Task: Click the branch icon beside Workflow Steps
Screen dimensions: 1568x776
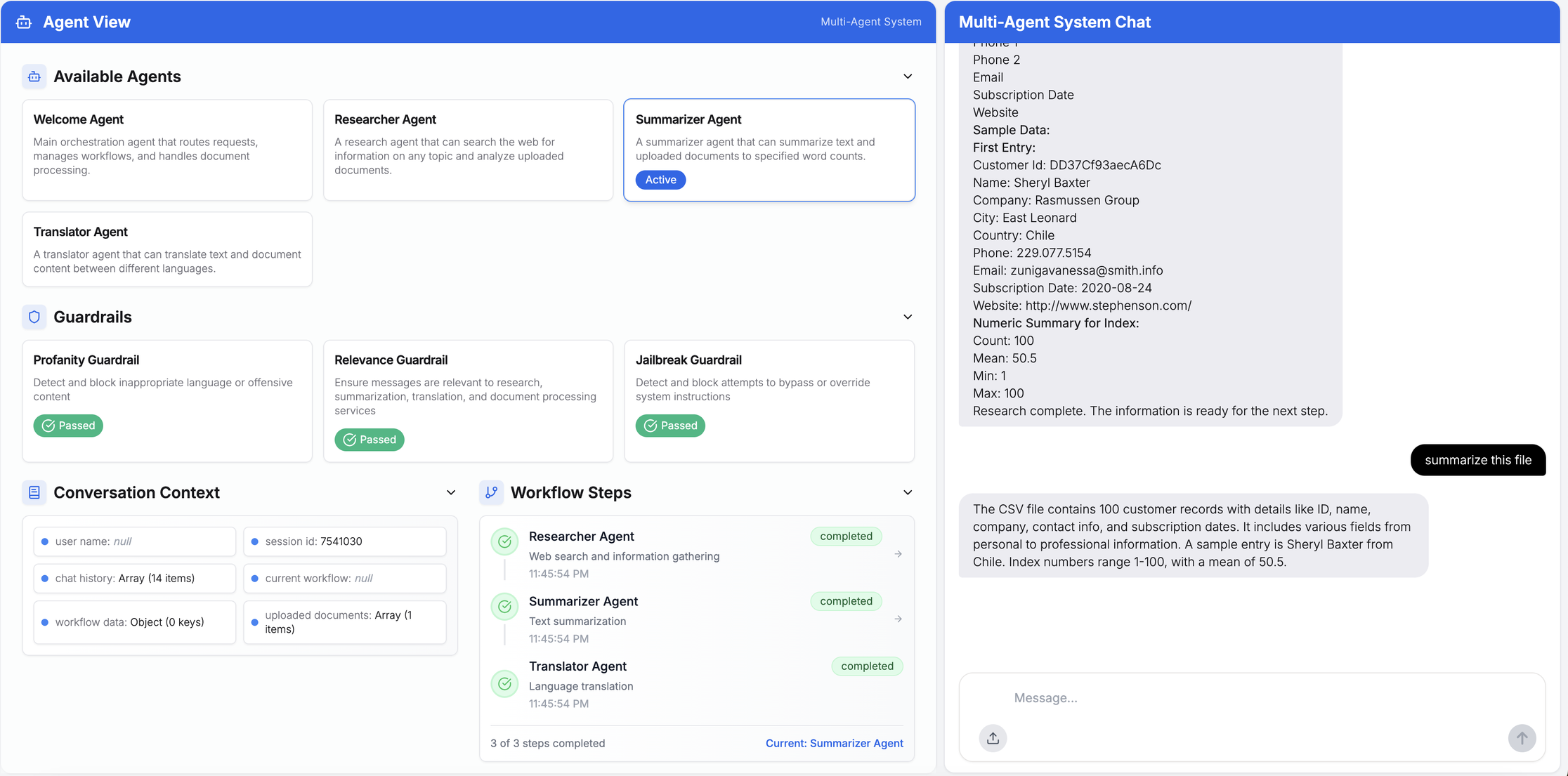Action: coord(490,492)
